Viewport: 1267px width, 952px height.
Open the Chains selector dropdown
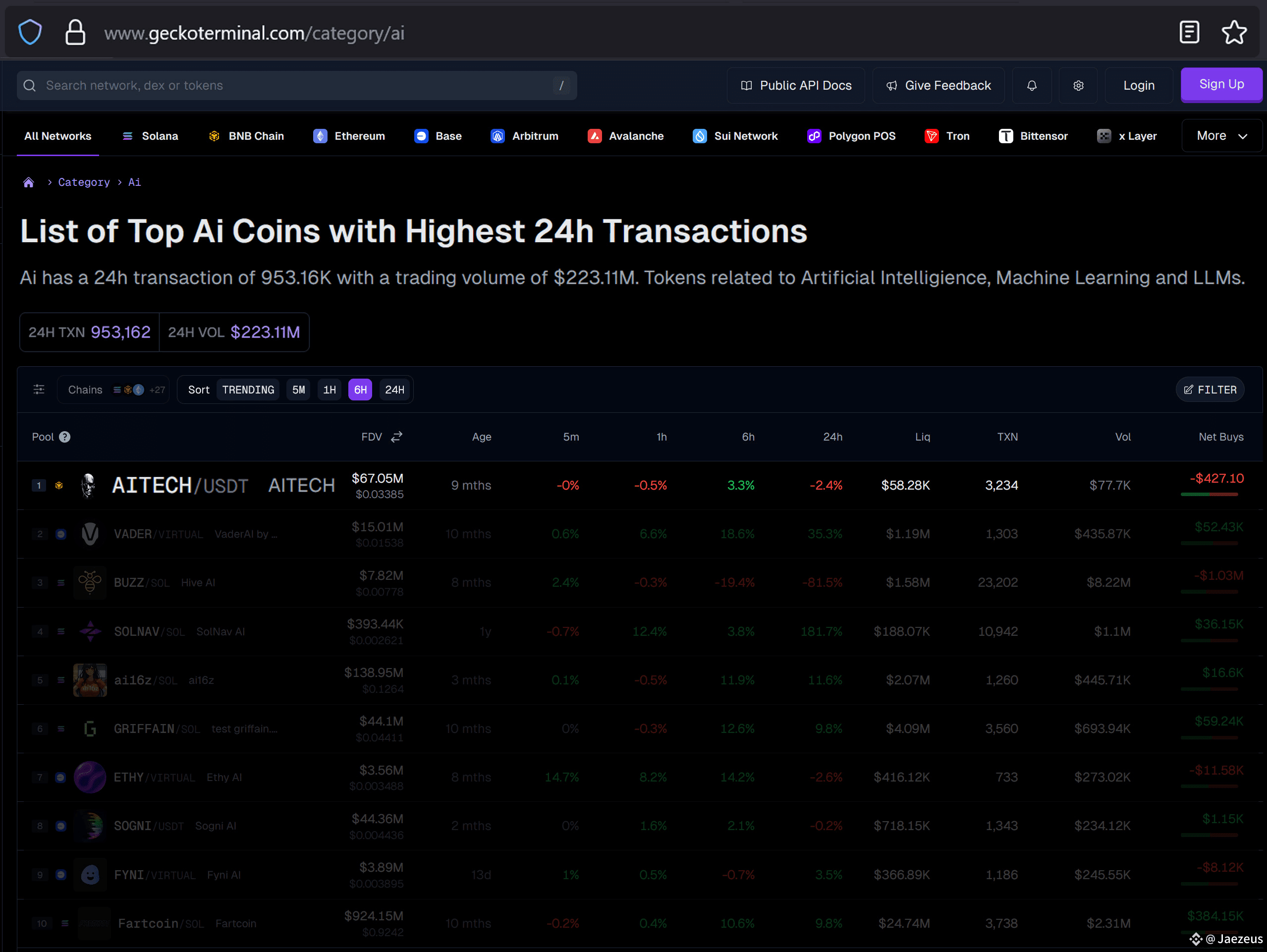[x=113, y=390]
